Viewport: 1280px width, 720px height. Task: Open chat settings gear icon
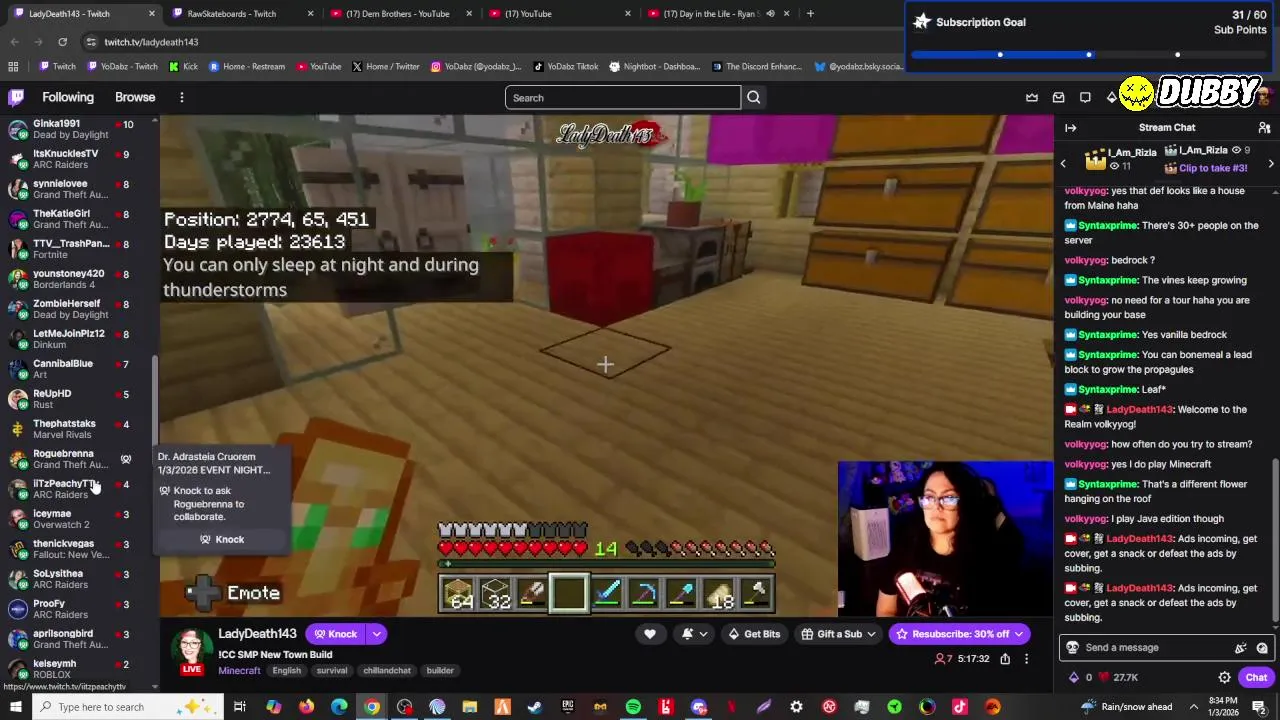point(1224,677)
